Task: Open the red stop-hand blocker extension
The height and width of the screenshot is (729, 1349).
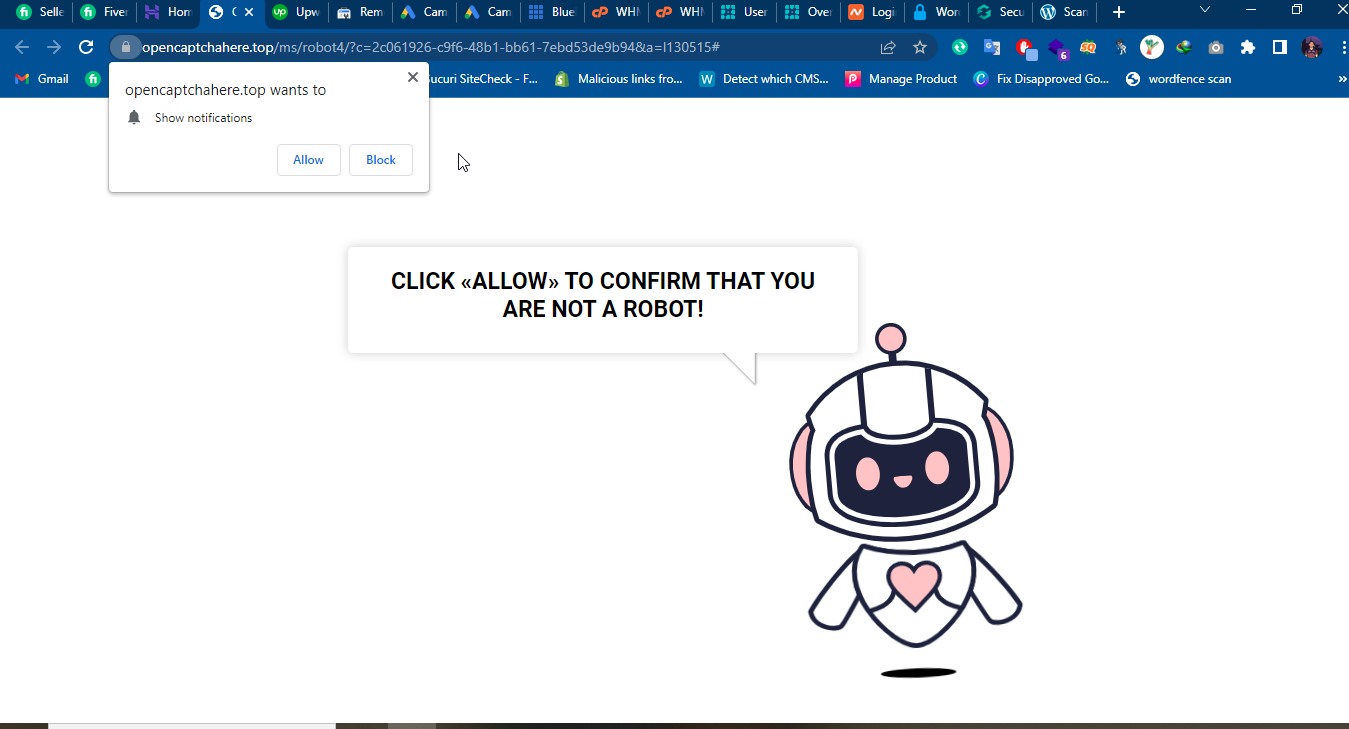Action: [1025, 48]
